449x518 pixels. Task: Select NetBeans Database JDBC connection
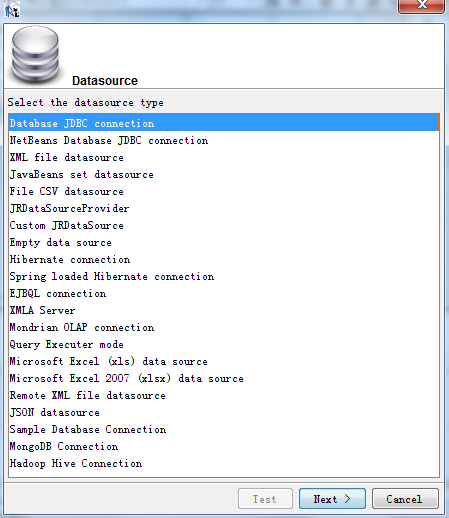tap(224, 140)
